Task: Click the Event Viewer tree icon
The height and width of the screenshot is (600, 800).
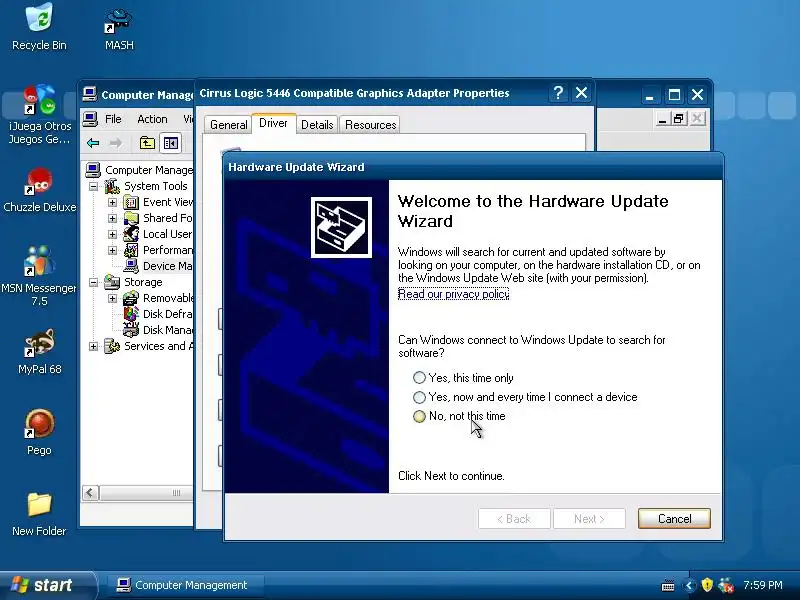Action: coord(131,203)
